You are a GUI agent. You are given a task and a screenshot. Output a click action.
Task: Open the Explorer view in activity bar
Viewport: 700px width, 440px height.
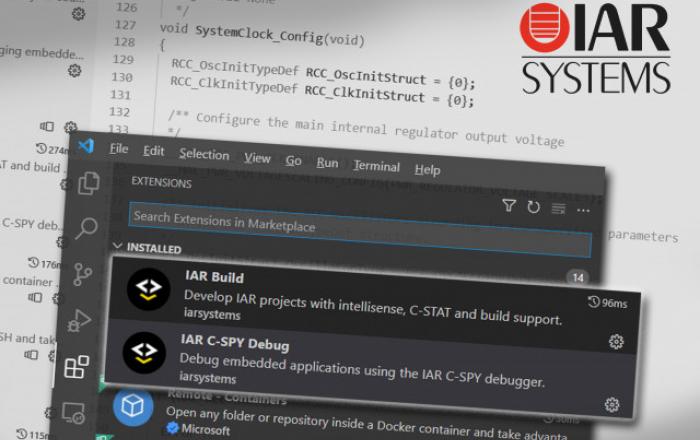[x=89, y=183]
